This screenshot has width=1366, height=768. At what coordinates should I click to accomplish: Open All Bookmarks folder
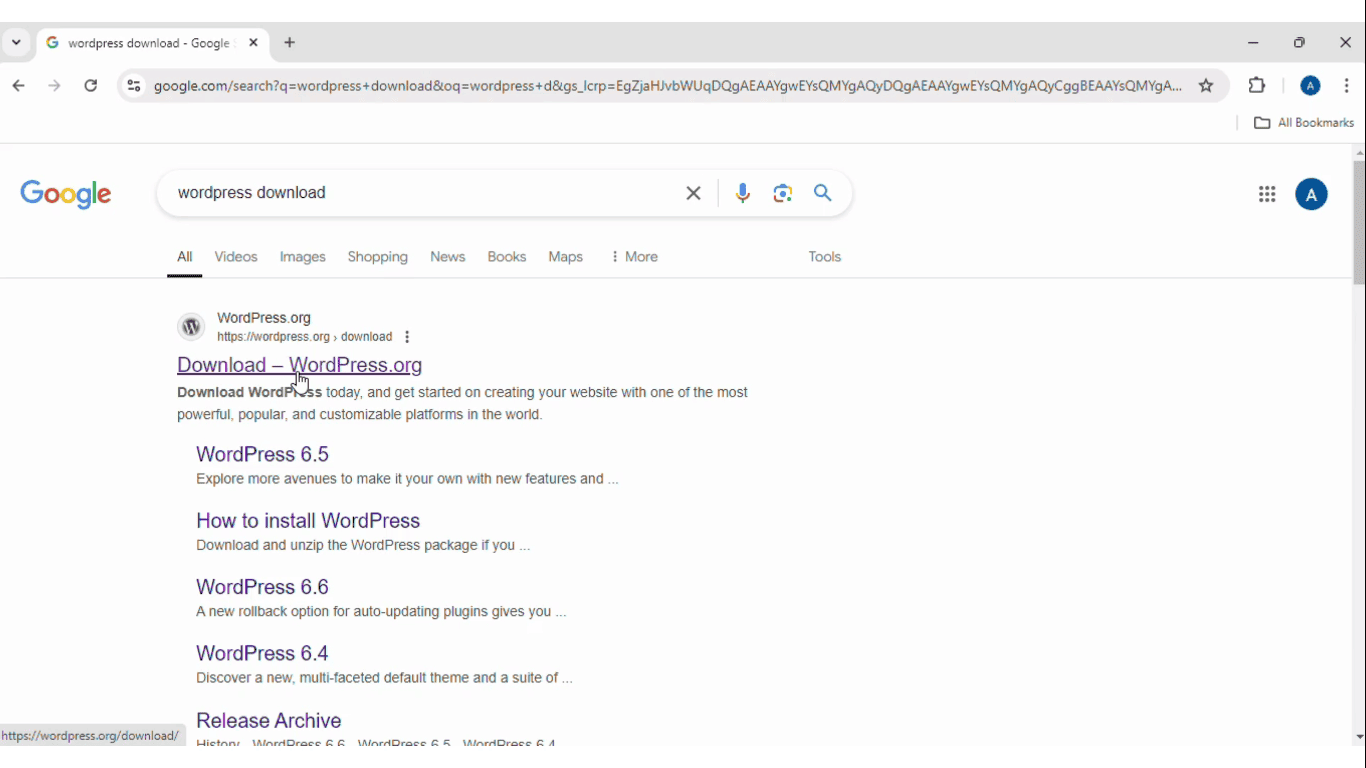coord(1304,123)
